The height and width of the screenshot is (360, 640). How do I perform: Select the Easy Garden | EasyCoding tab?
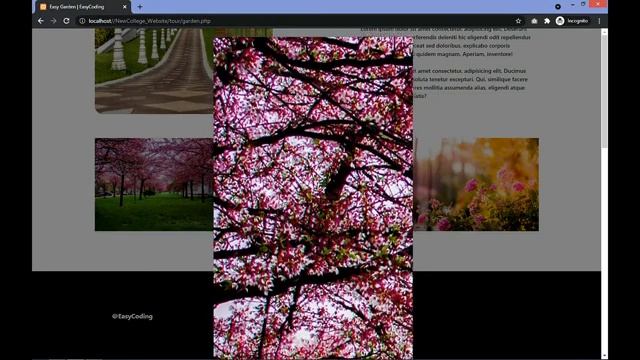83,7
